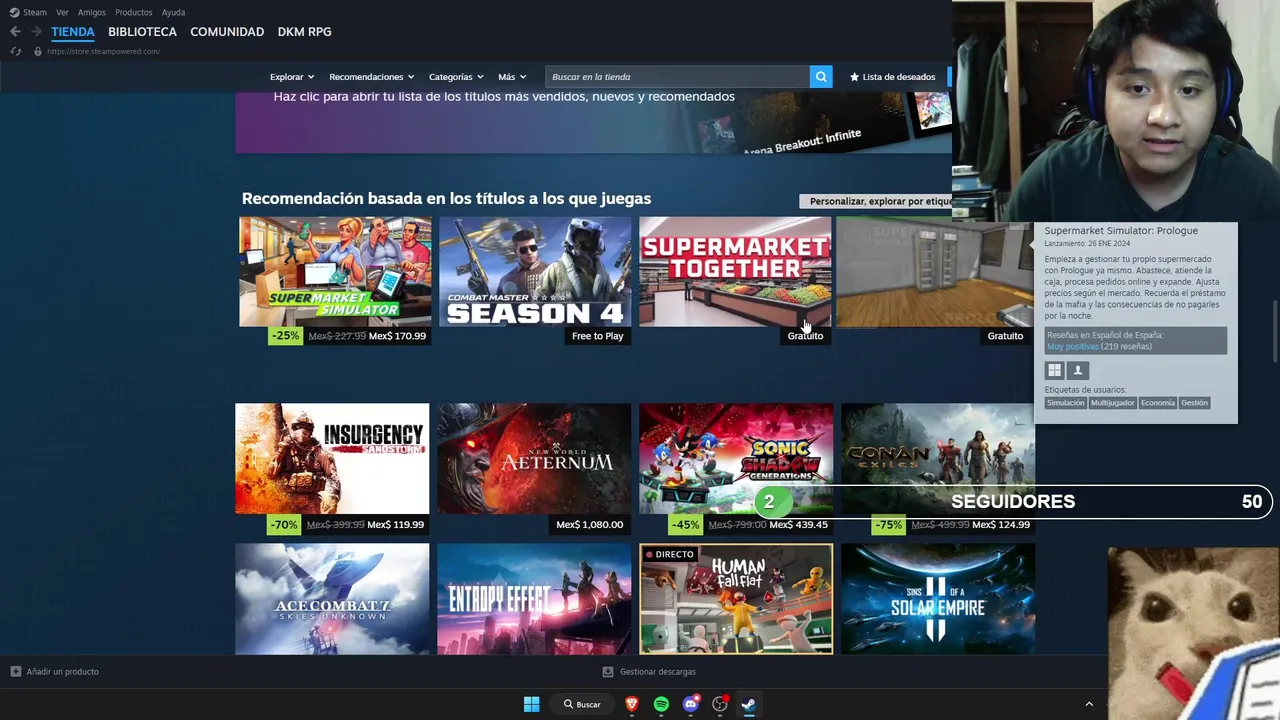Click Añadir un producto link
This screenshot has height=720, width=1280.
pos(62,672)
